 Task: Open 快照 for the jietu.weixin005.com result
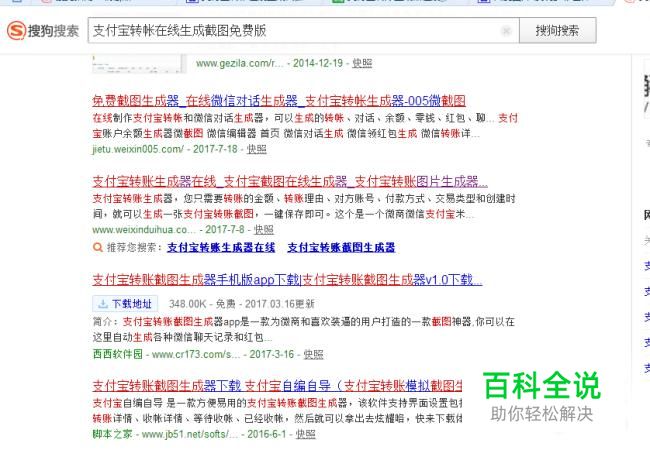[256, 149]
